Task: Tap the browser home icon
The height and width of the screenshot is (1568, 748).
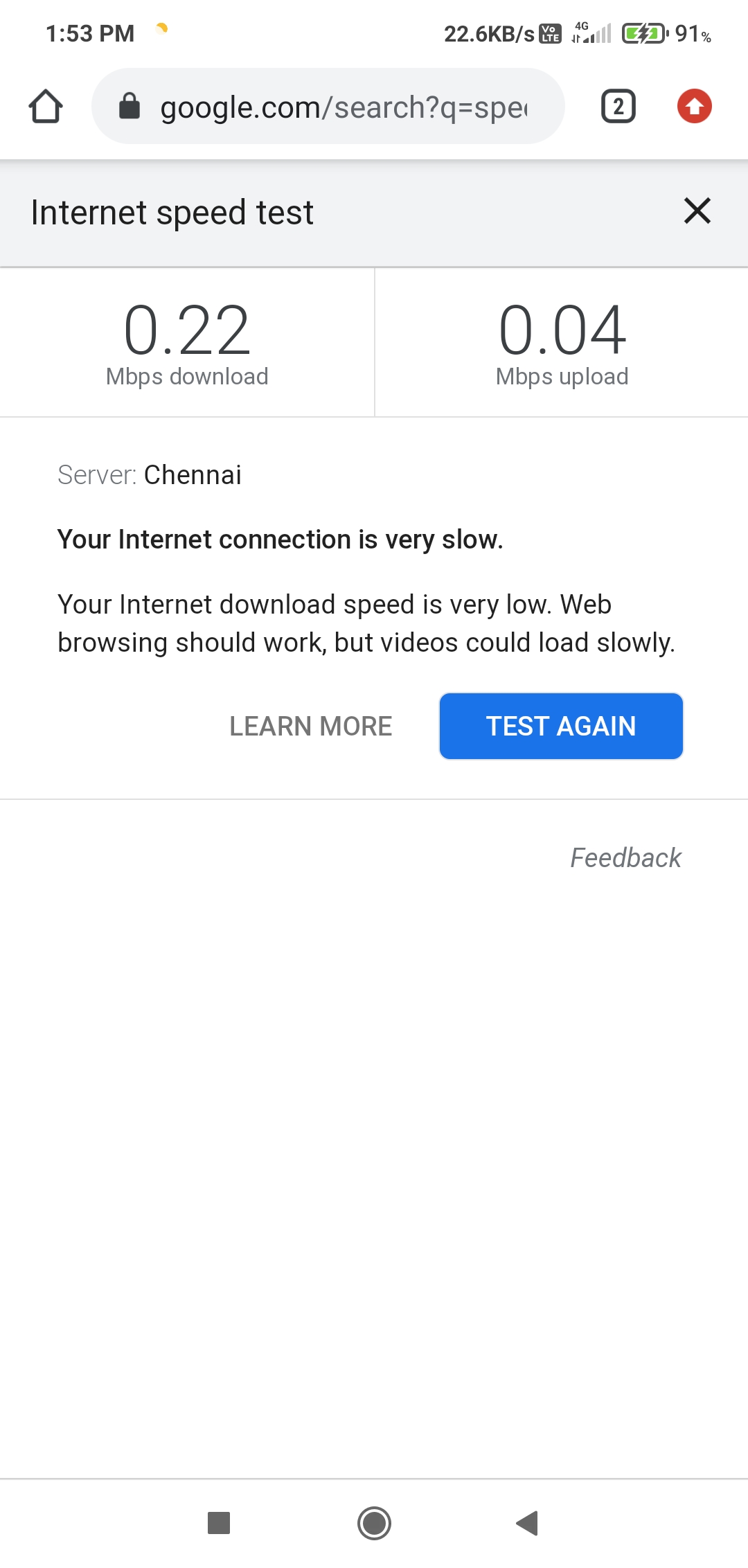Action: (46, 107)
